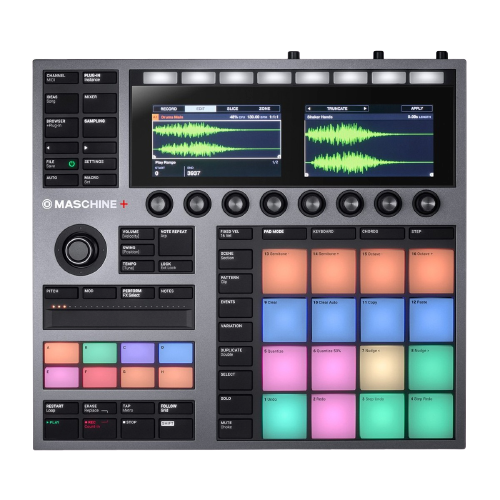The image size is (500, 500).
Task: Toggle the FOLLOW Grid button
Action: (x=176, y=408)
